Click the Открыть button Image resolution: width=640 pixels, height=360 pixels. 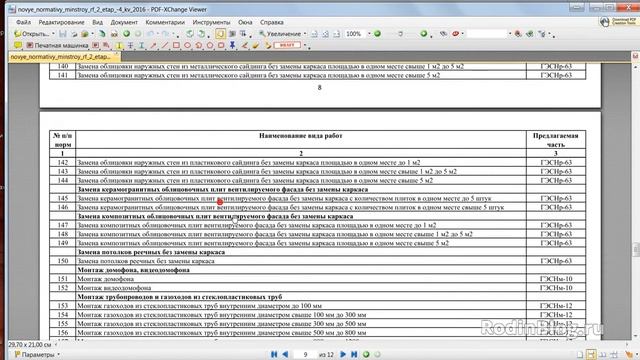(x=32, y=34)
